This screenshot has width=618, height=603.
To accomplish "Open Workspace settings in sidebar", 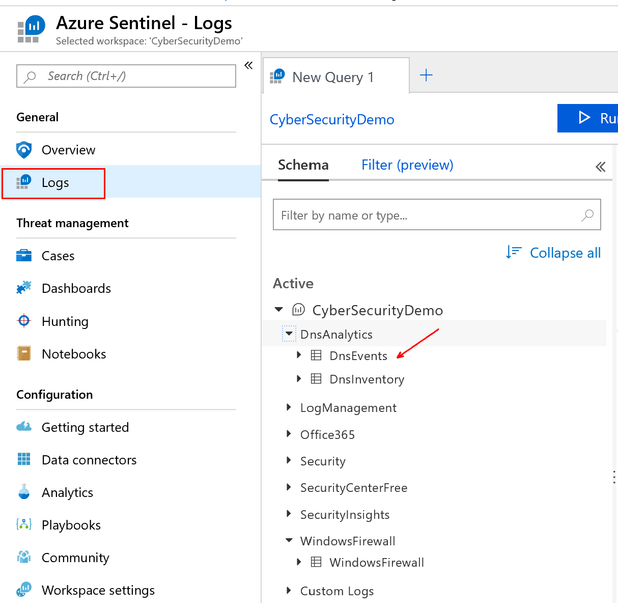I will pyautogui.click(x=97, y=590).
